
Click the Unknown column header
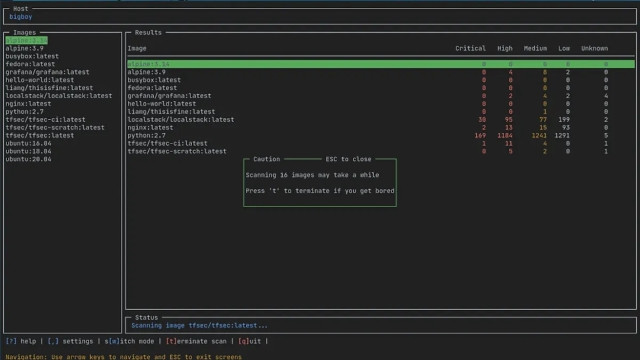(594, 48)
